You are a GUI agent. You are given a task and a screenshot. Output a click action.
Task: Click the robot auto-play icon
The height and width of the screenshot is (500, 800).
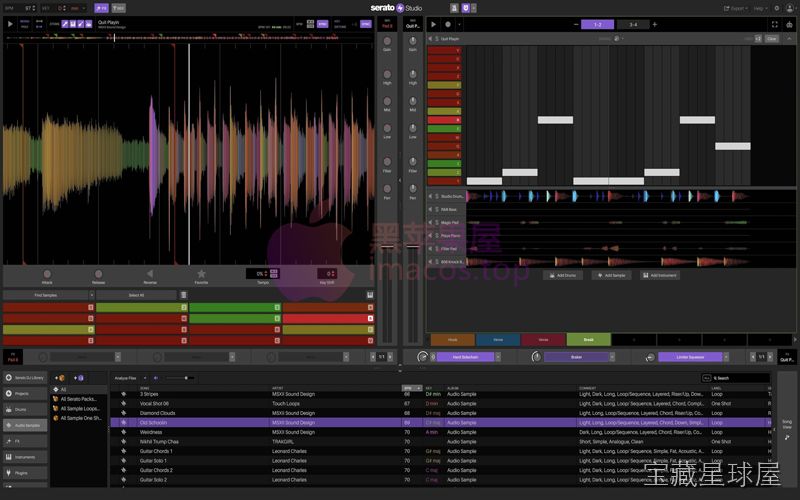(x=789, y=24)
